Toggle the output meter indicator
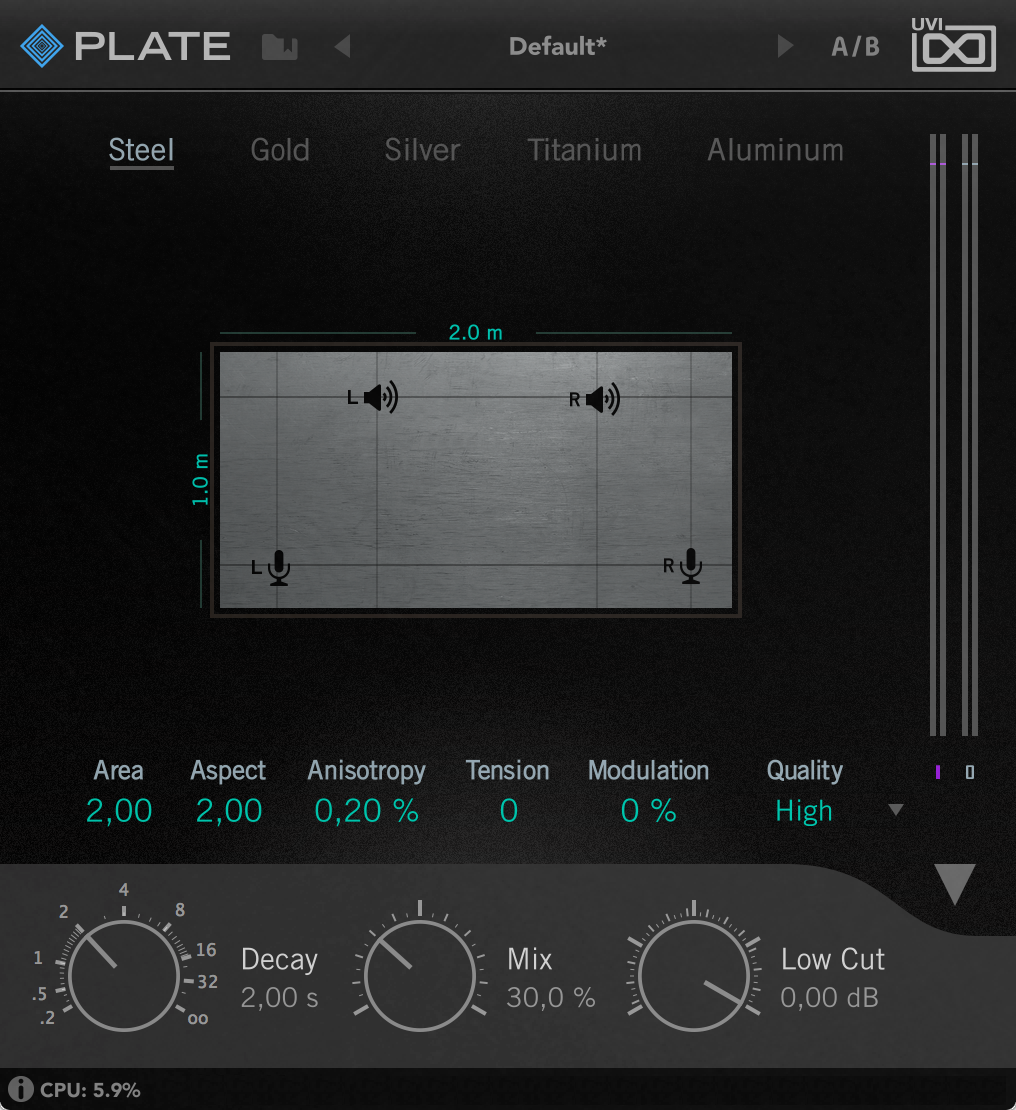Image resolution: width=1016 pixels, height=1110 pixels. coord(969,771)
